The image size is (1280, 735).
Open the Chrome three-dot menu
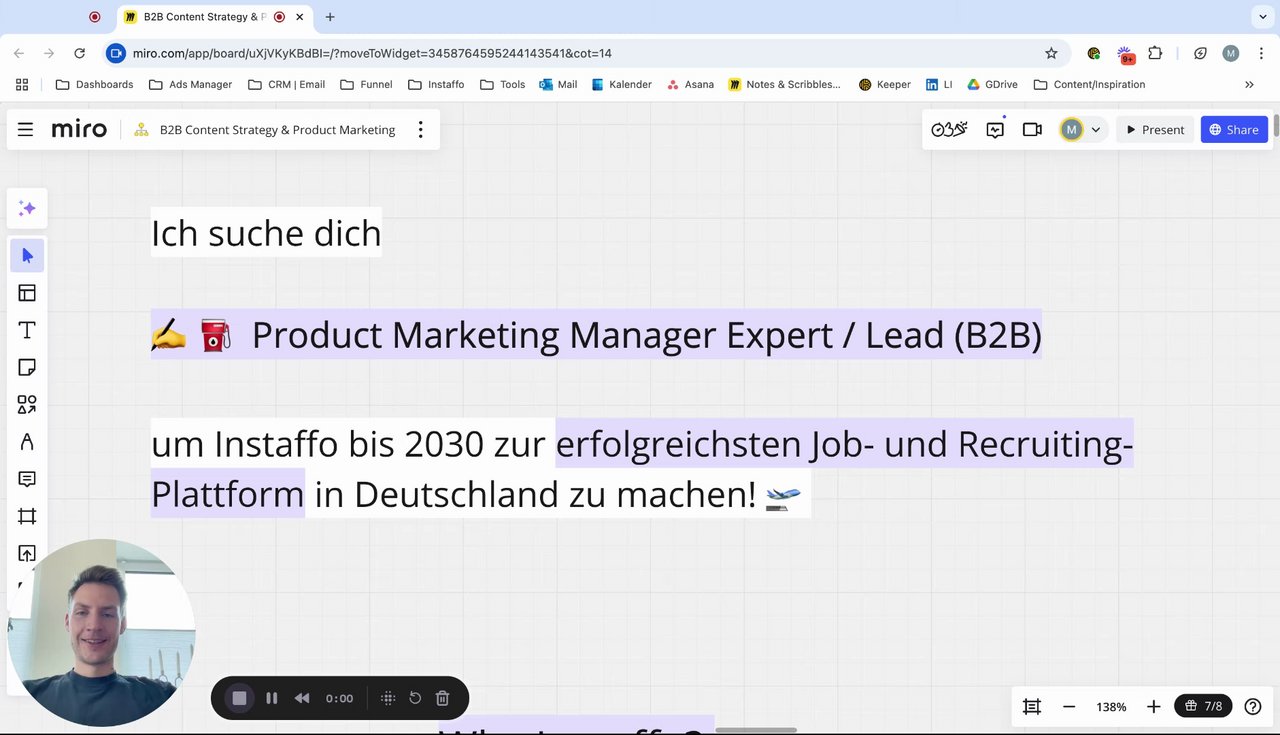click(1260, 53)
